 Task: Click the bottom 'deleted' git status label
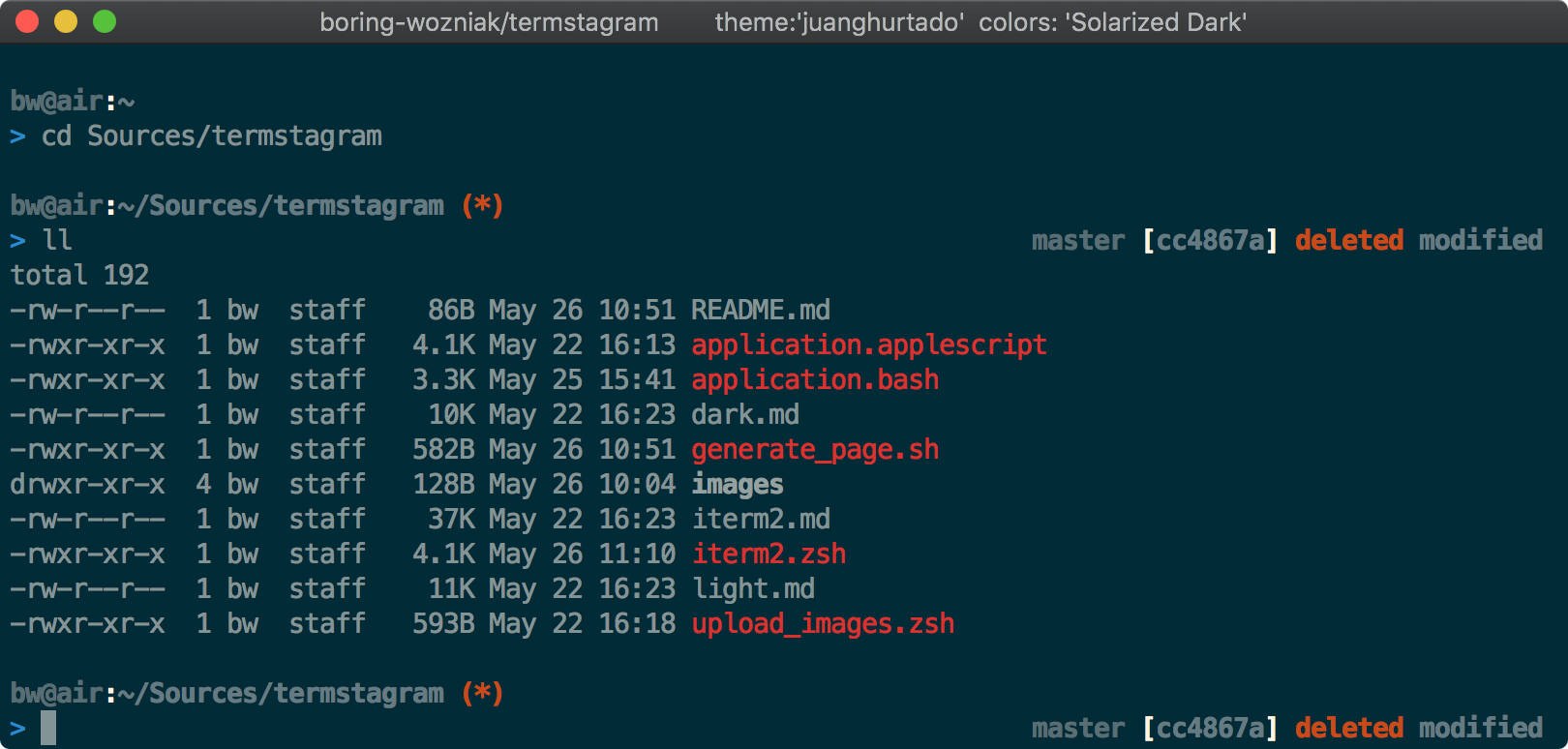pos(1348,728)
